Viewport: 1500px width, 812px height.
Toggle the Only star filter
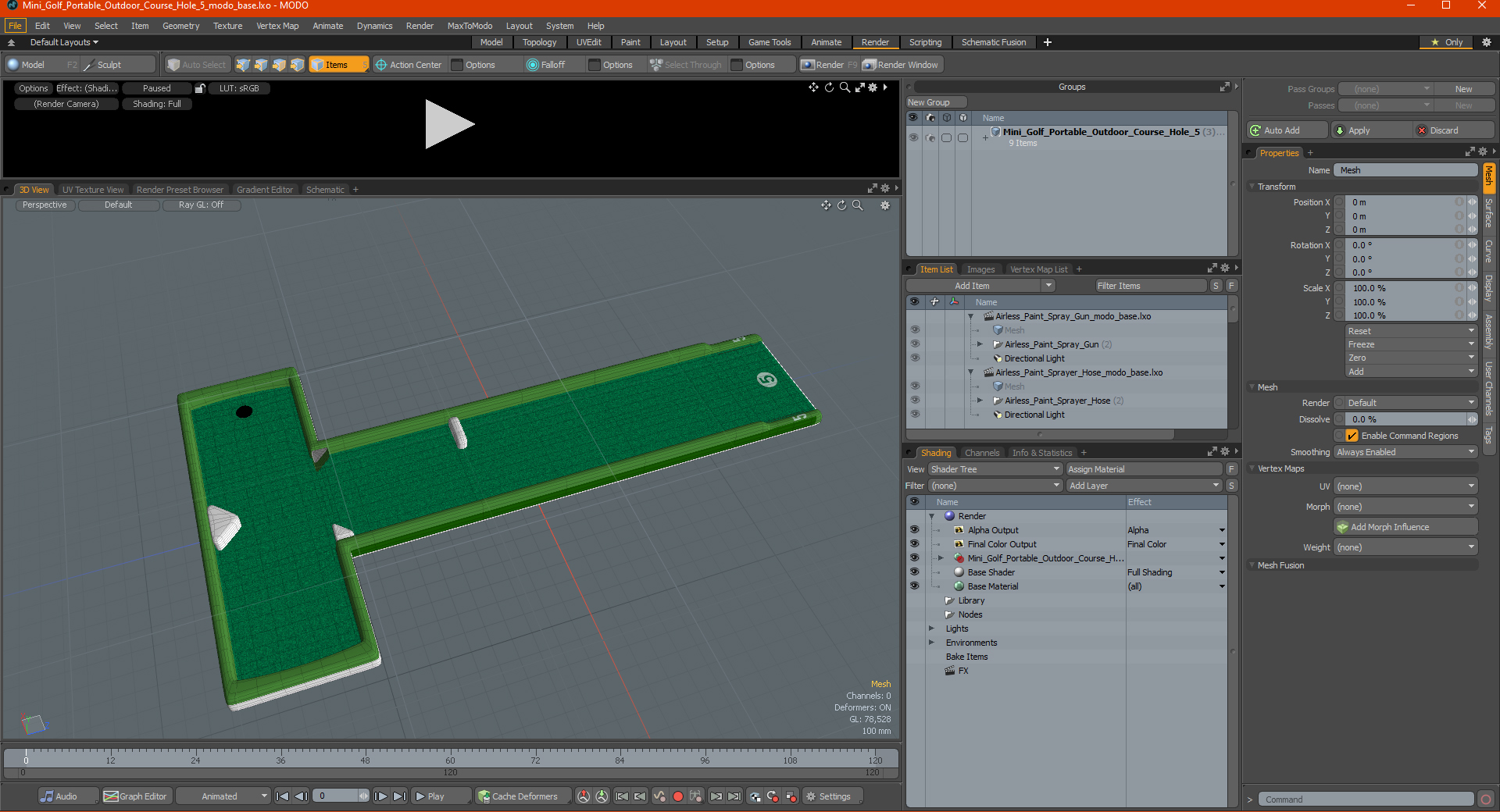1447,42
